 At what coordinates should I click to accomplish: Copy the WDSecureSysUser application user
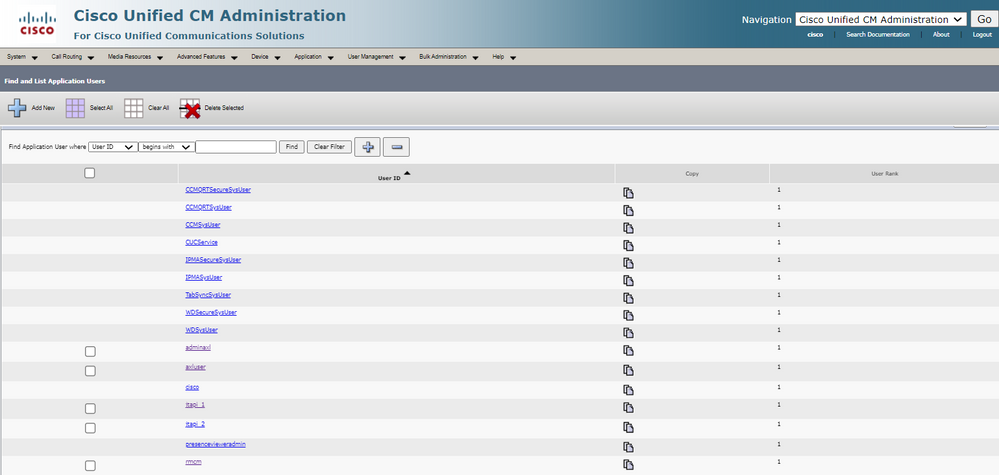[x=628, y=315]
